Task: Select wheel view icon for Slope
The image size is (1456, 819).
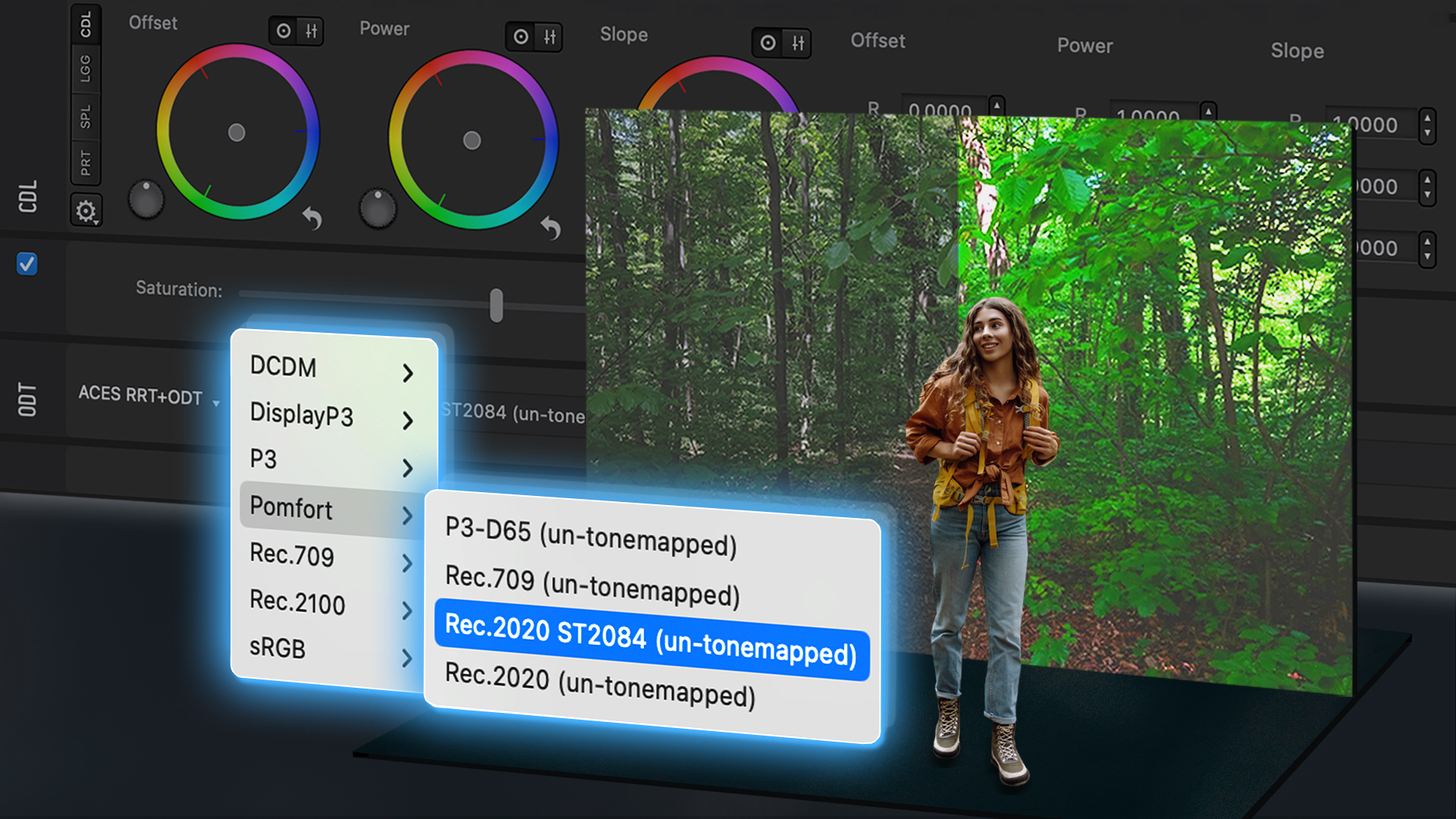Action: click(x=768, y=42)
